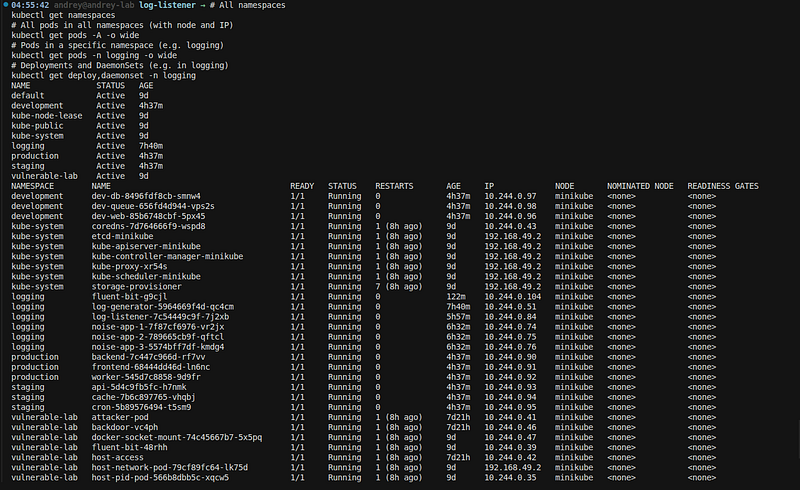Click IP address 10.244.0.46

pyautogui.click(x=510, y=427)
